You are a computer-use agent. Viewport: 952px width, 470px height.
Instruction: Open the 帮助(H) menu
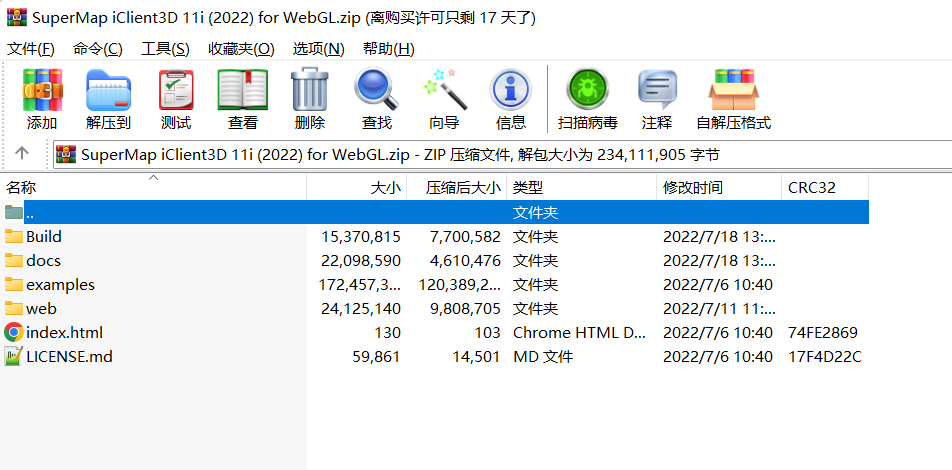tap(389, 49)
